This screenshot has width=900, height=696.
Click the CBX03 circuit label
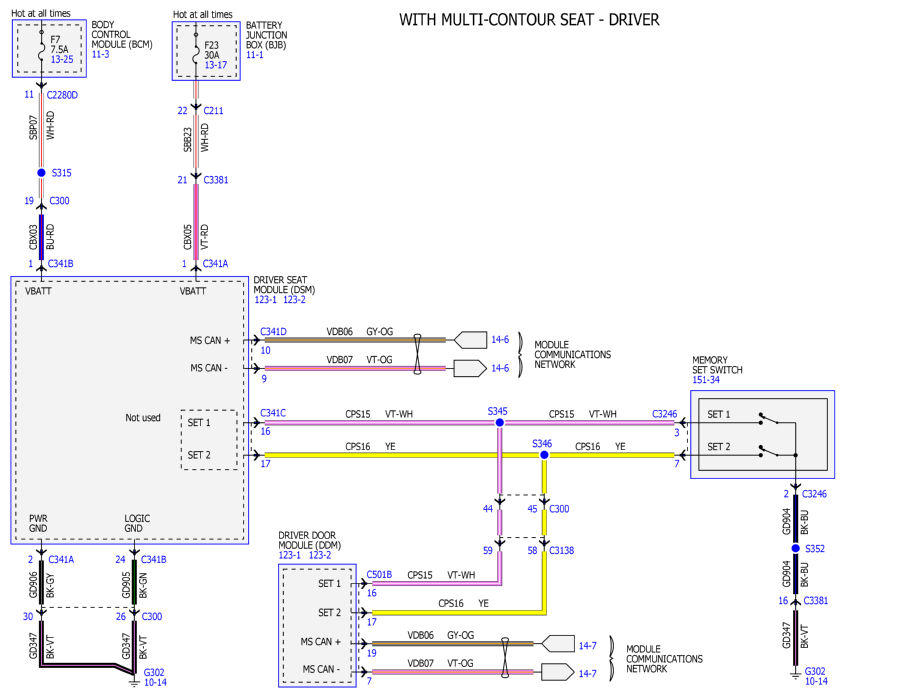[x=33, y=236]
